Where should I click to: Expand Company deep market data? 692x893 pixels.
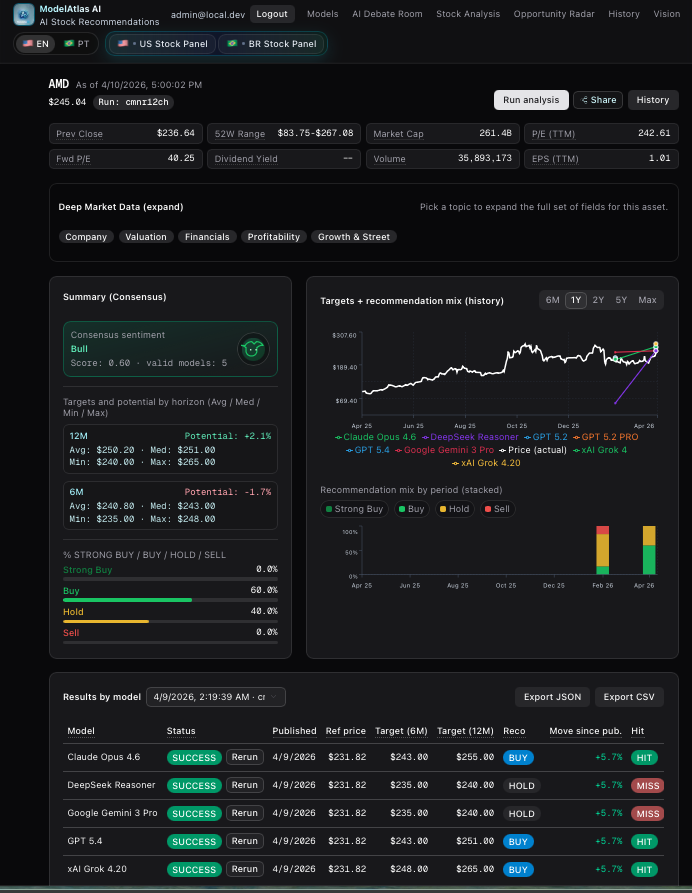pyautogui.click(x=86, y=237)
